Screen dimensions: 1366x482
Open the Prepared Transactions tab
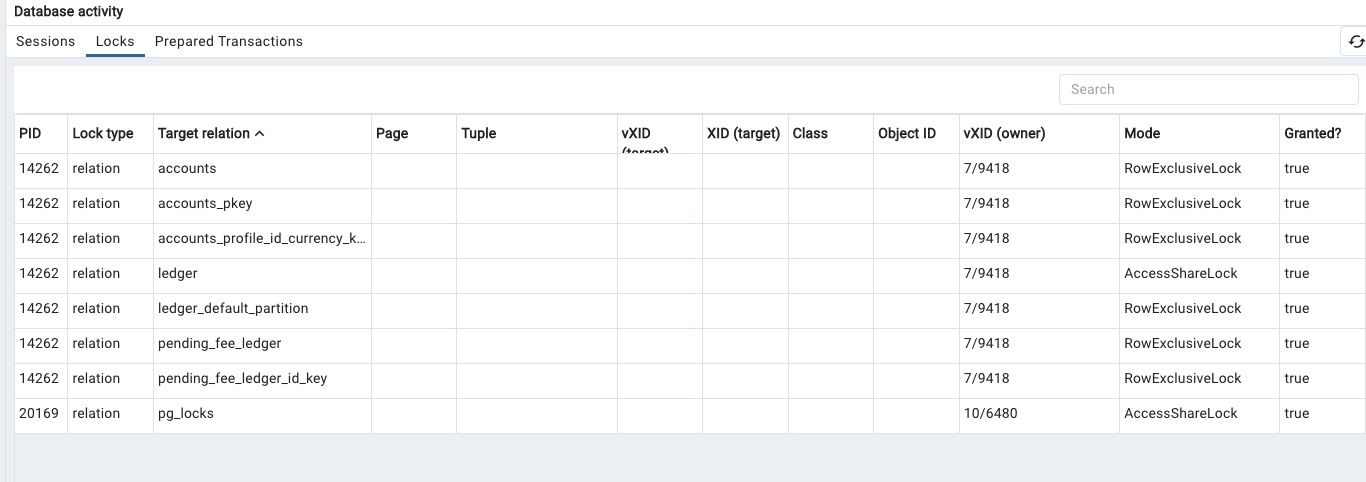click(228, 42)
